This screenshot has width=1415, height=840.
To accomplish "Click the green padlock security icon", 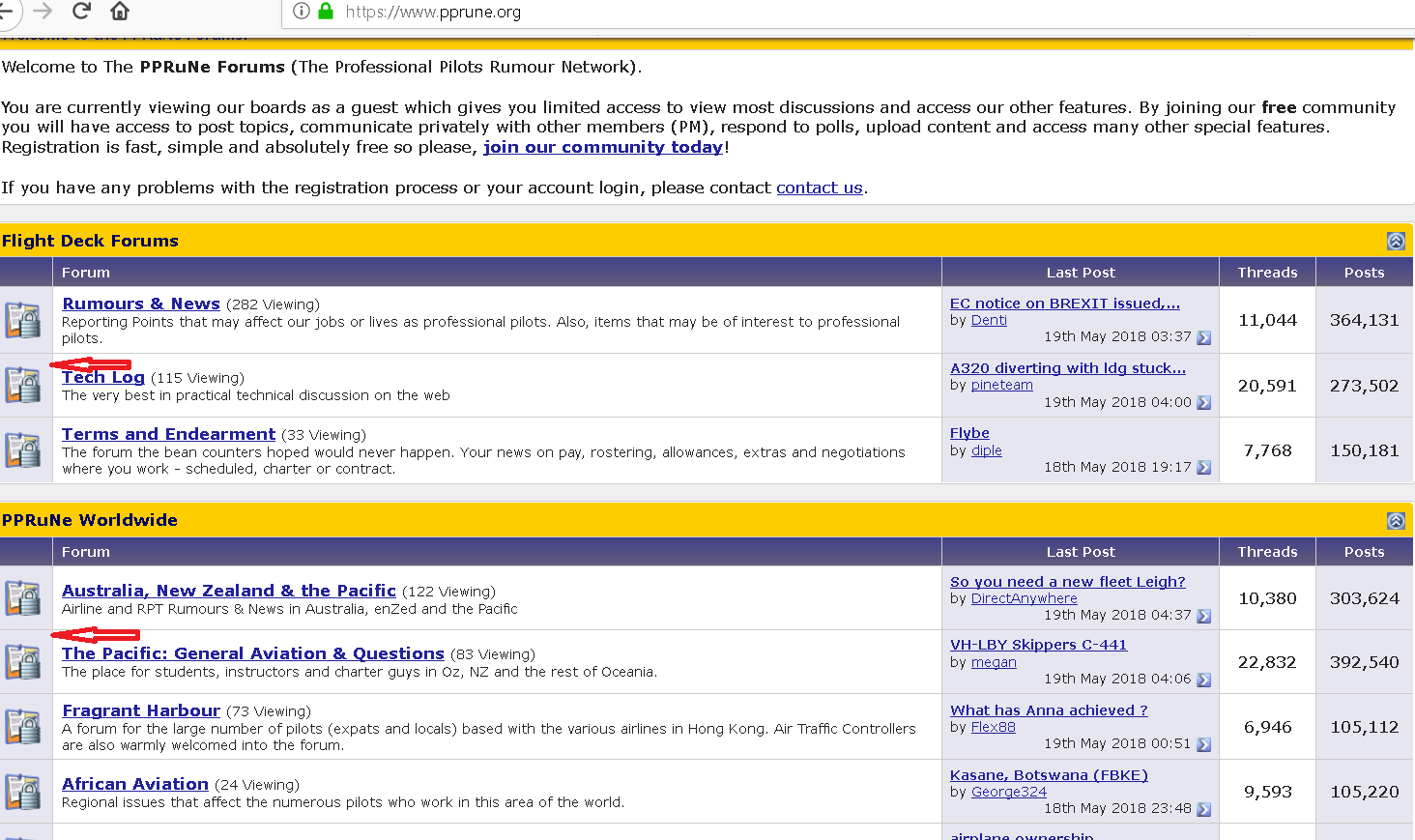I will [x=326, y=12].
